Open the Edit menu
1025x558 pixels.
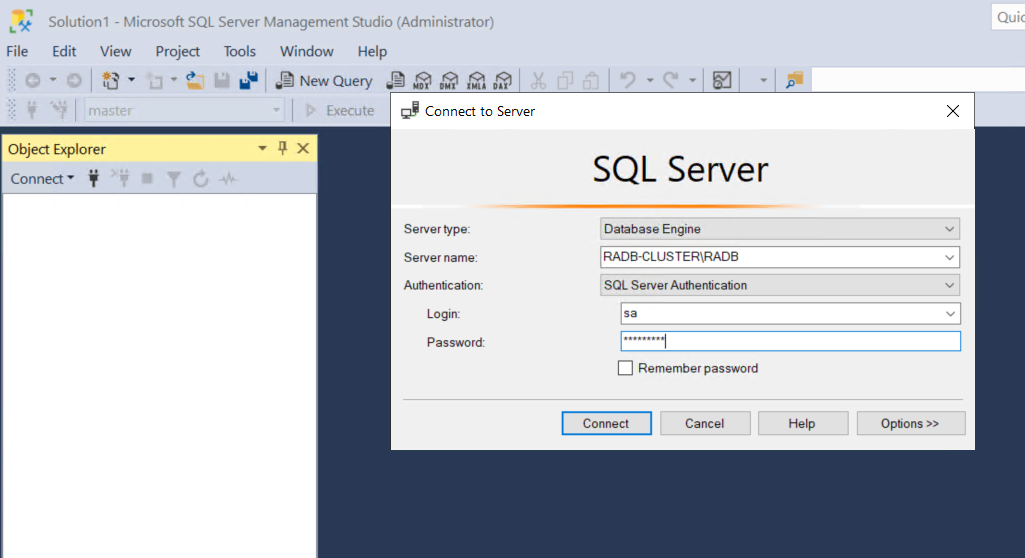[x=64, y=51]
